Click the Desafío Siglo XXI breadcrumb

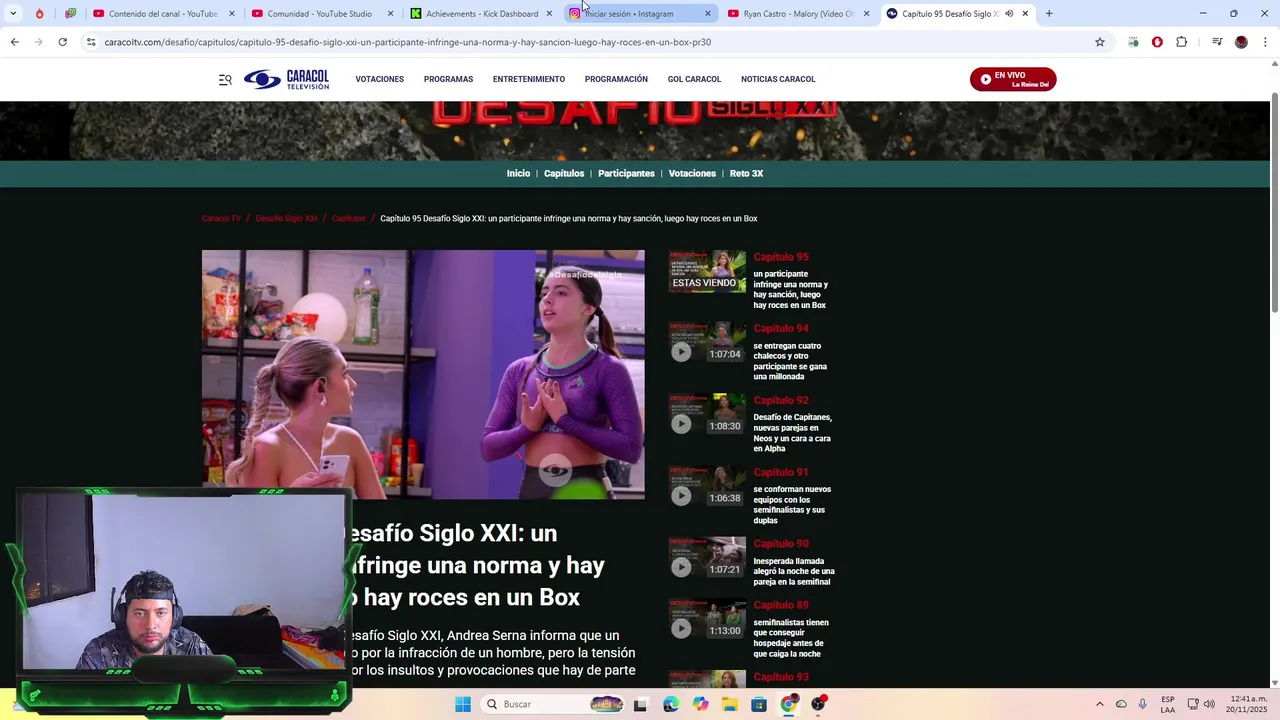(286, 218)
